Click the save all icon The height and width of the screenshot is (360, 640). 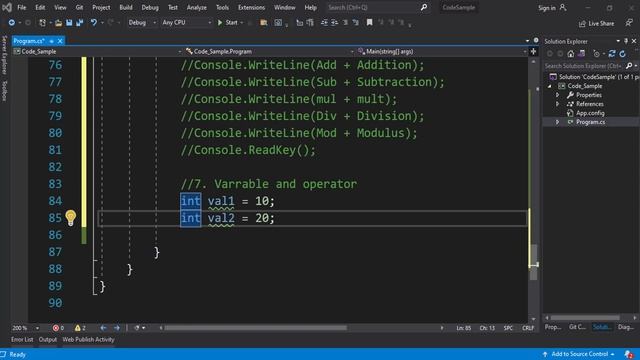click(80, 23)
